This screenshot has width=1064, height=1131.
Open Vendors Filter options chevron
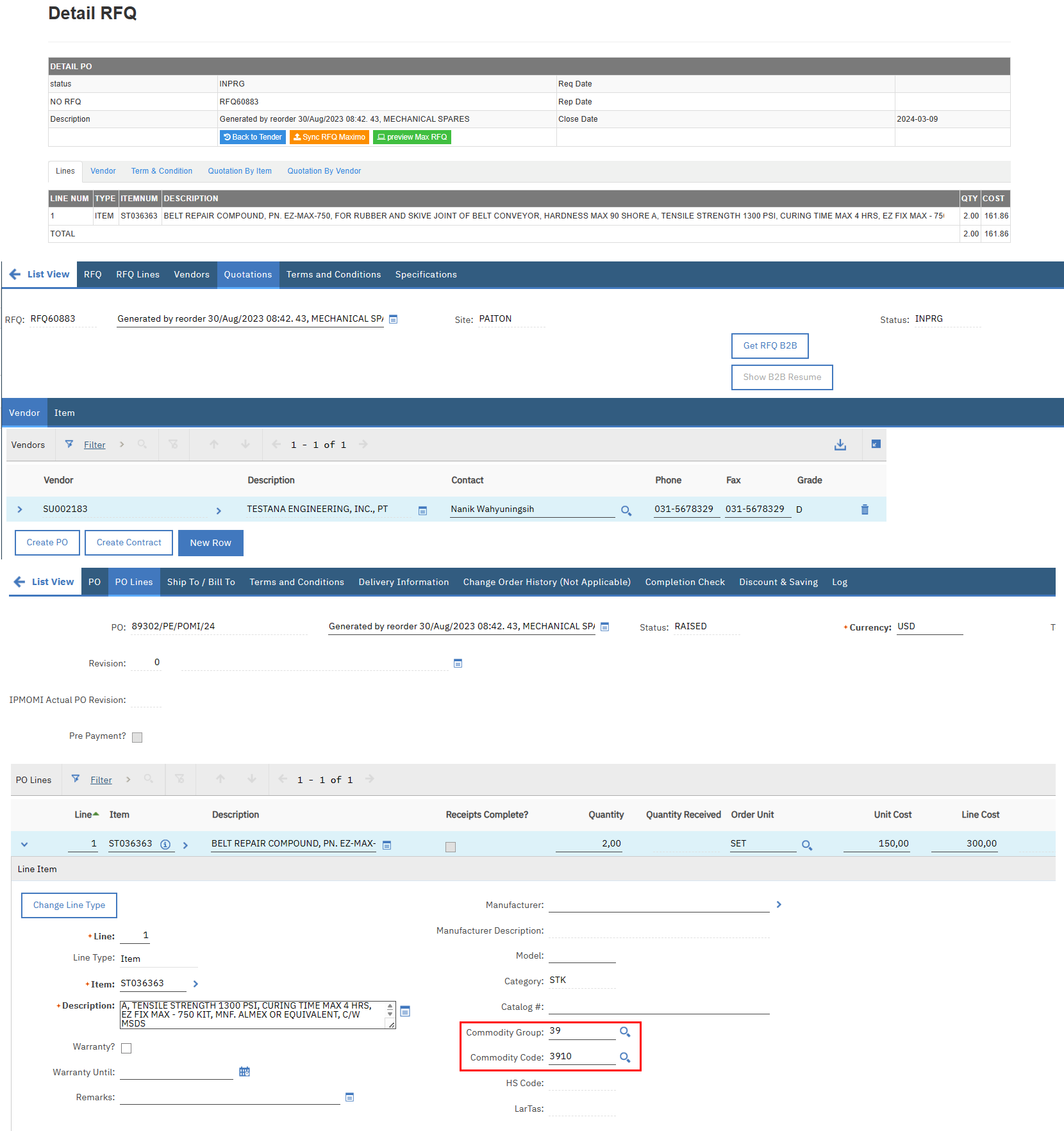point(122,444)
